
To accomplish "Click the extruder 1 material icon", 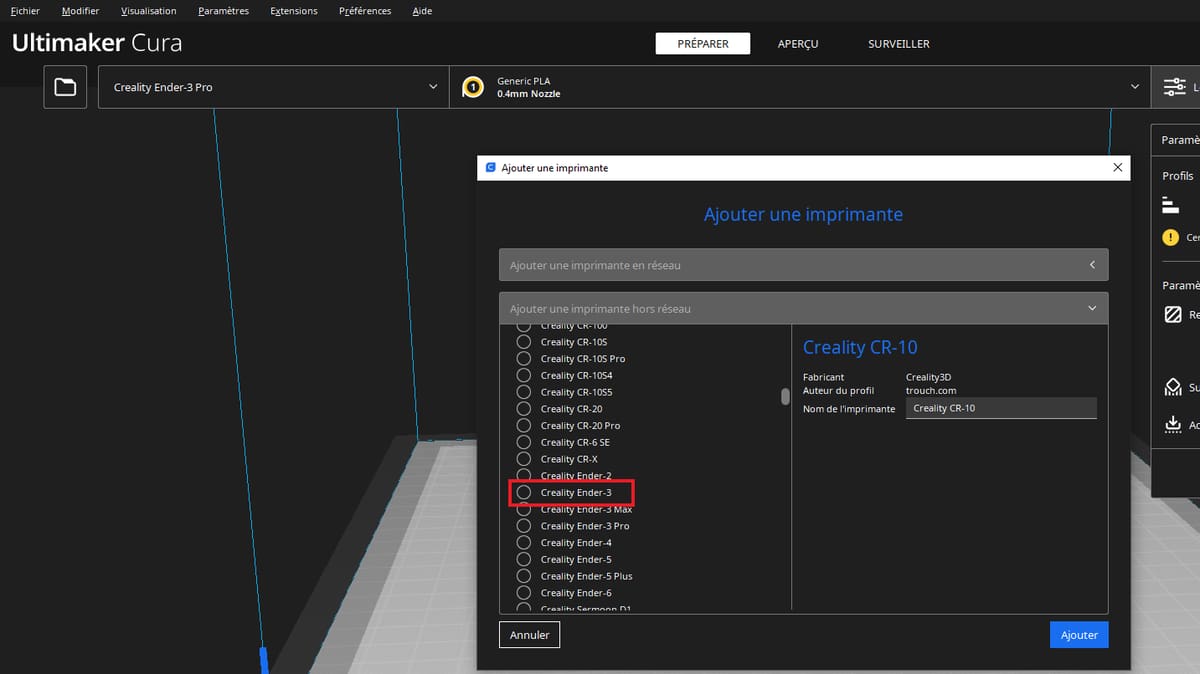I will click(473, 87).
